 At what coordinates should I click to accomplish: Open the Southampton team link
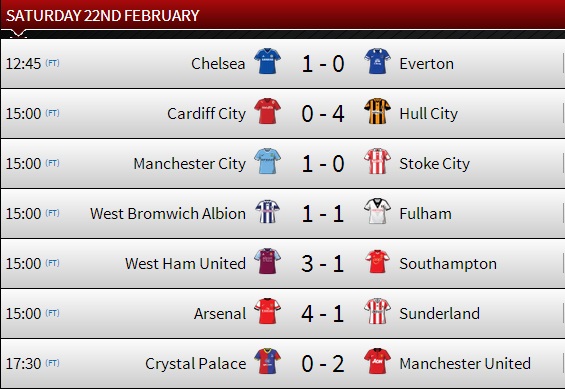pyautogui.click(x=448, y=264)
